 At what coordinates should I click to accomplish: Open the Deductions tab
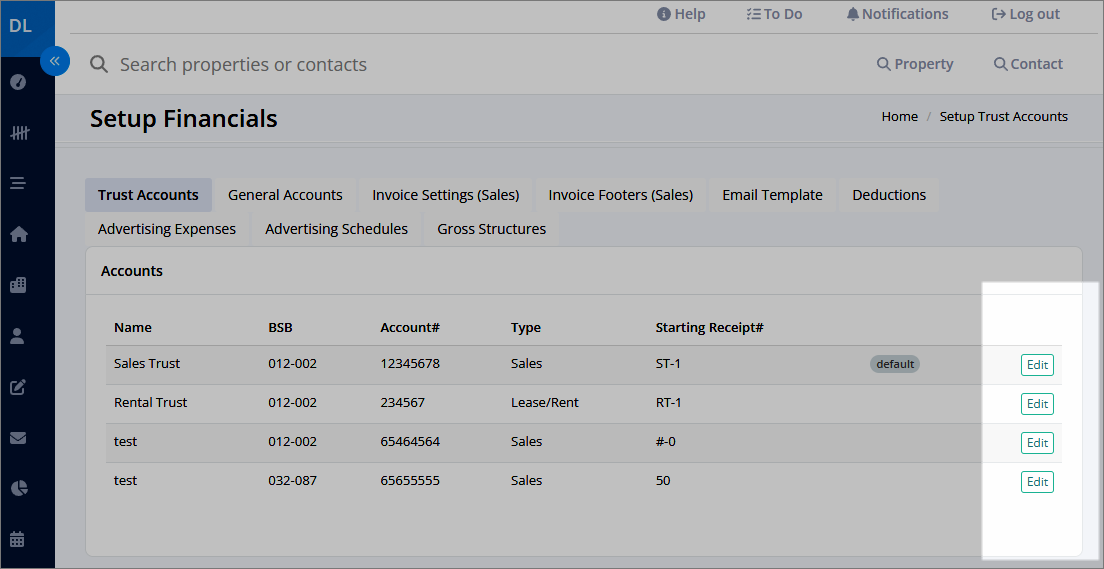(x=889, y=195)
